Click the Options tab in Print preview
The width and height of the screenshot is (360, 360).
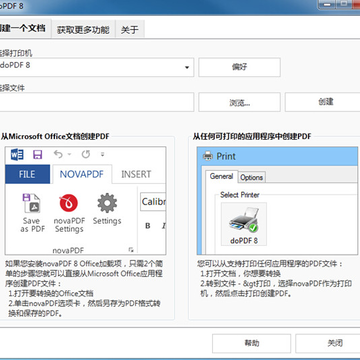coord(252,178)
